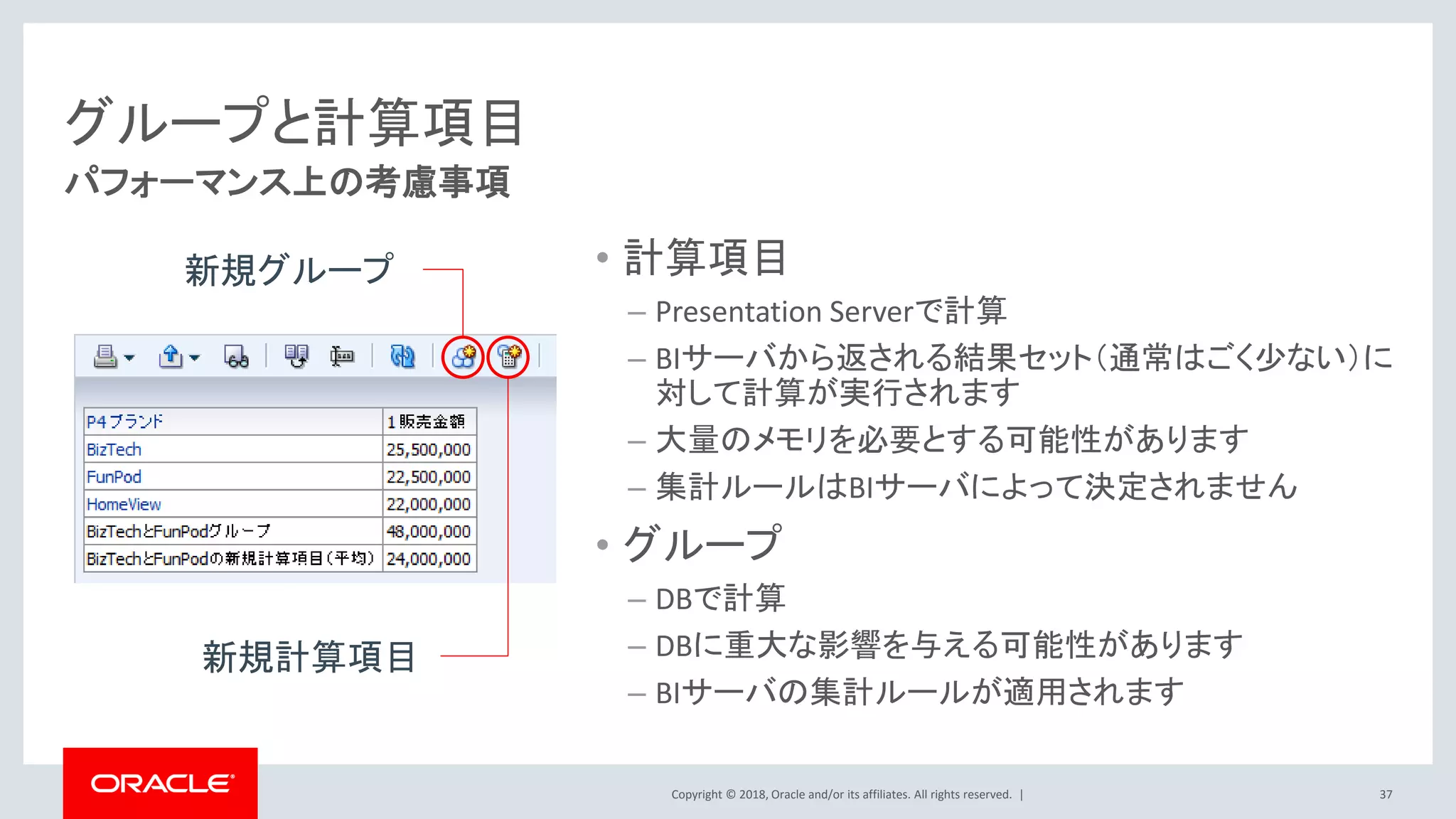Click the view properties toolbar icon

pos(342,356)
